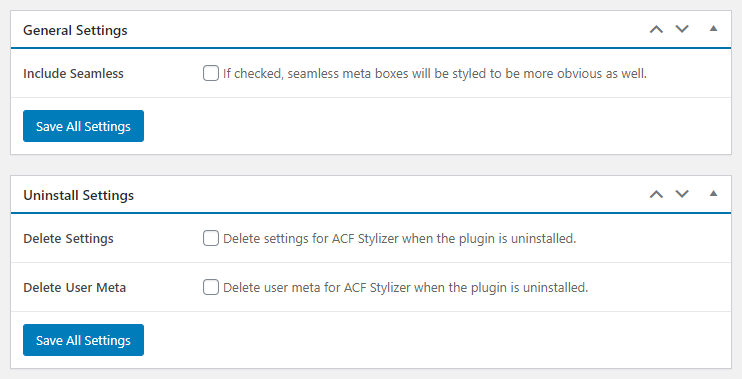The width and height of the screenshot is (742, 379).
Task: Click Save All Settings under General Settings
Action: 83,126
